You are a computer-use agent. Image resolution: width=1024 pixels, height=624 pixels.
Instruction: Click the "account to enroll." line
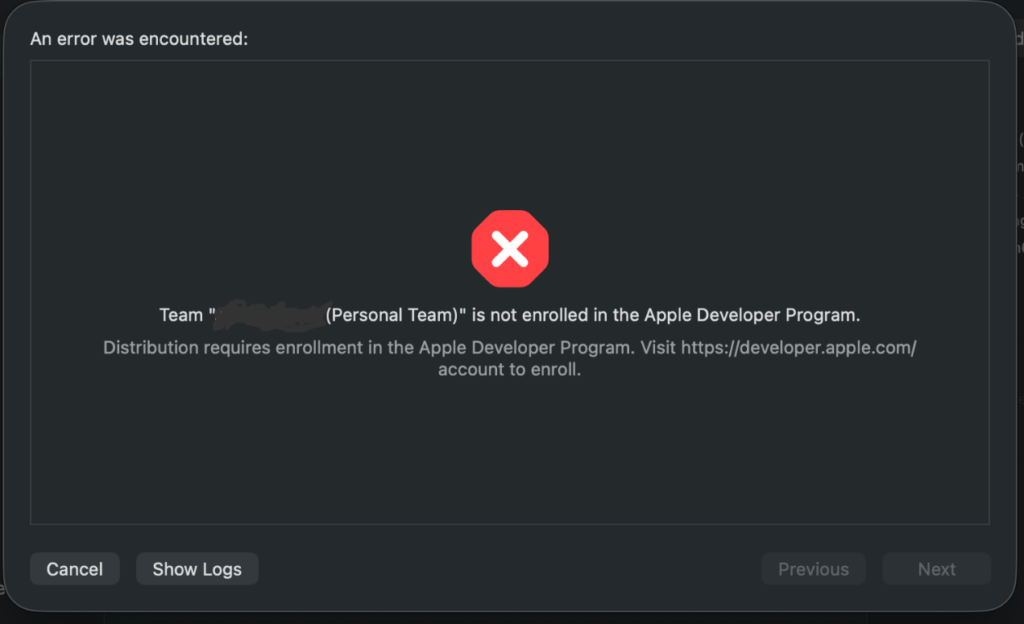pyautogui.click(x=510, y=369)
